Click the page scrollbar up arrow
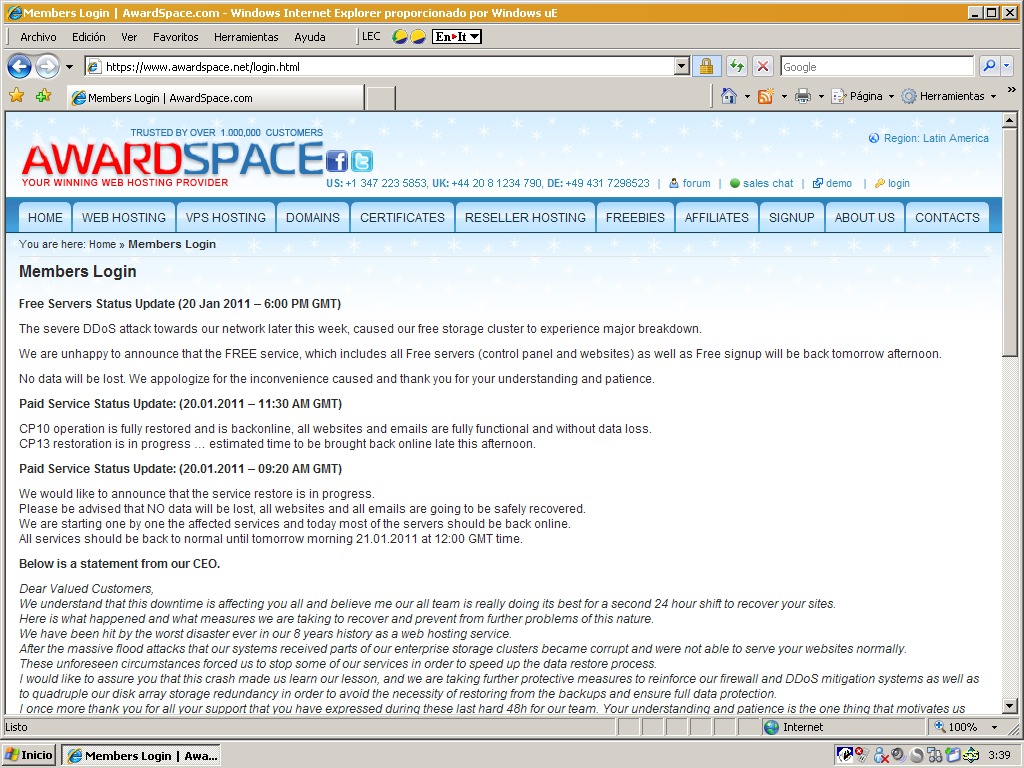This screenshot has height=768, width=1024. [x=1010, y=120]
